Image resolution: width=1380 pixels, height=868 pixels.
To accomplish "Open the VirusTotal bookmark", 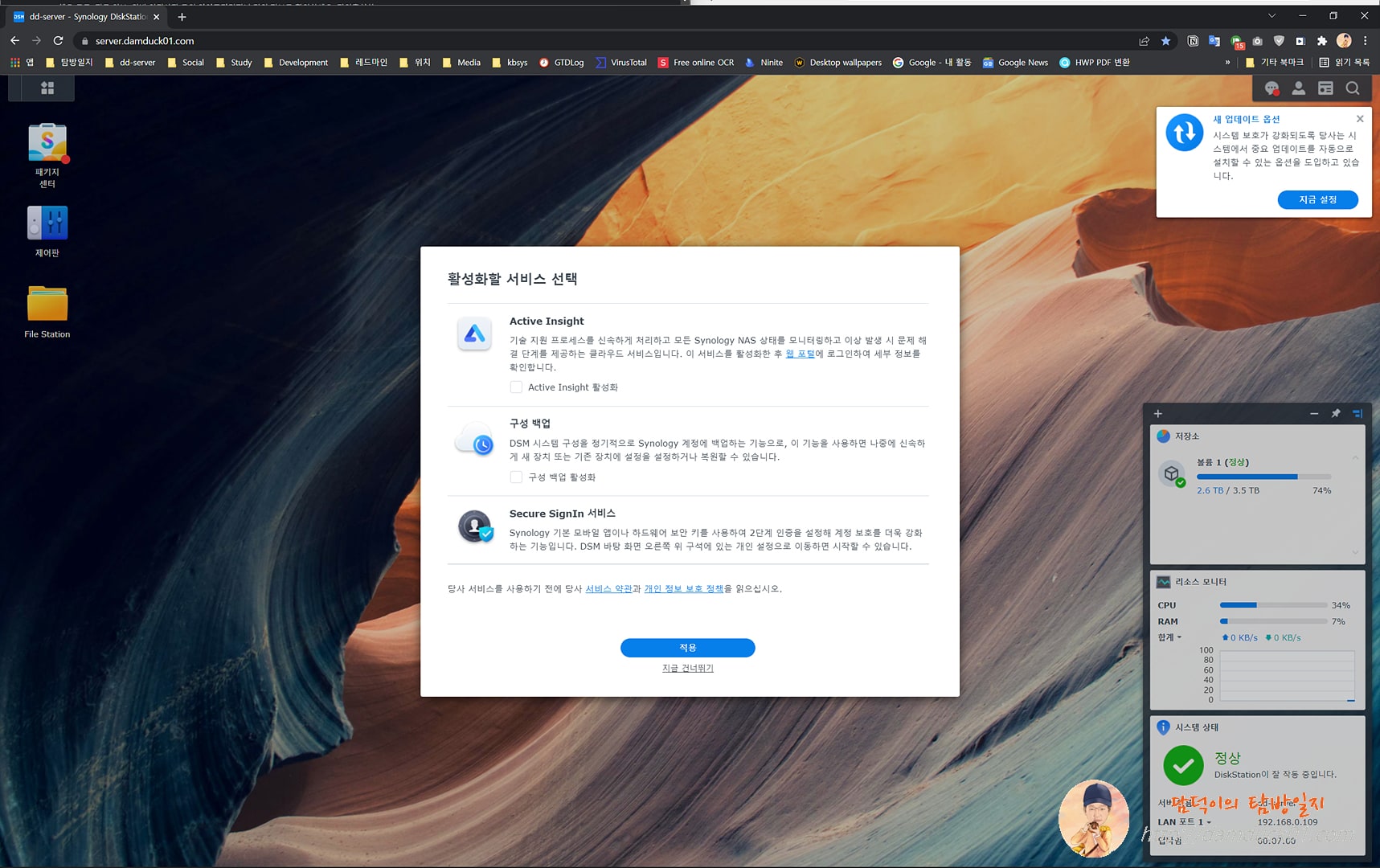I will coord(621,63).
